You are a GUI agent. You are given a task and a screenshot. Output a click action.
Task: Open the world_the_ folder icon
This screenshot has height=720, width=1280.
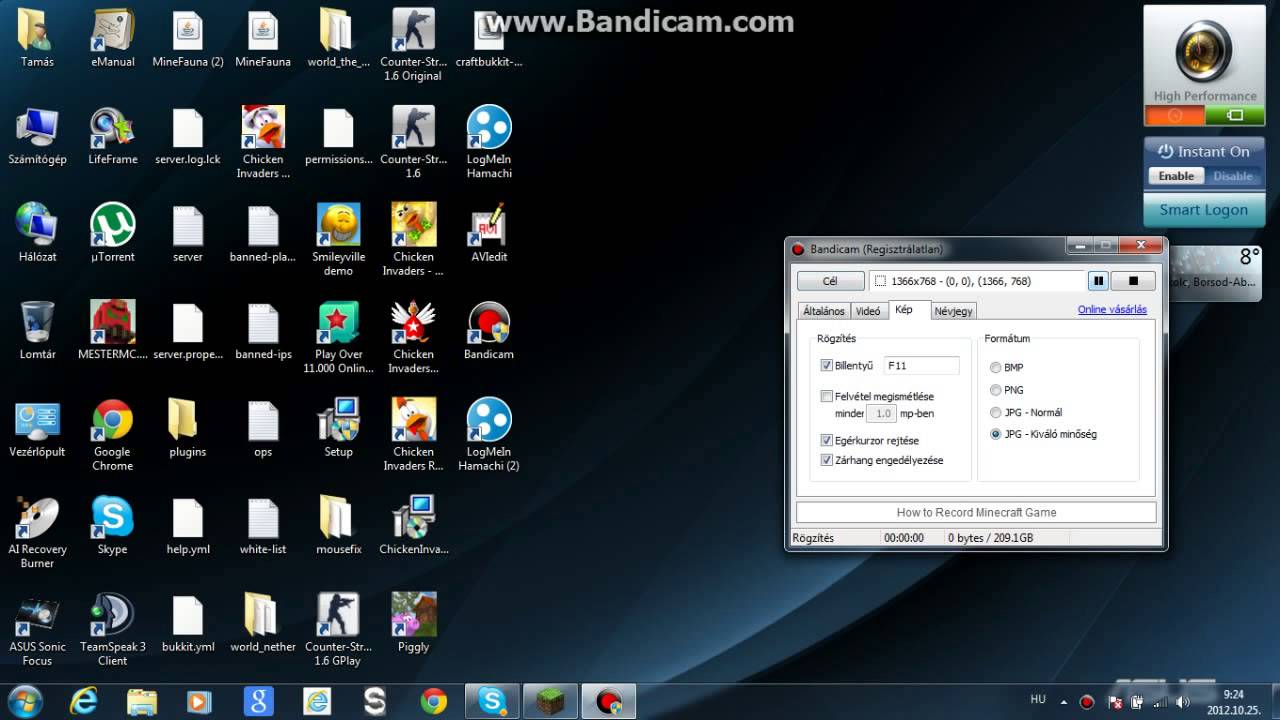coord(338,38)
